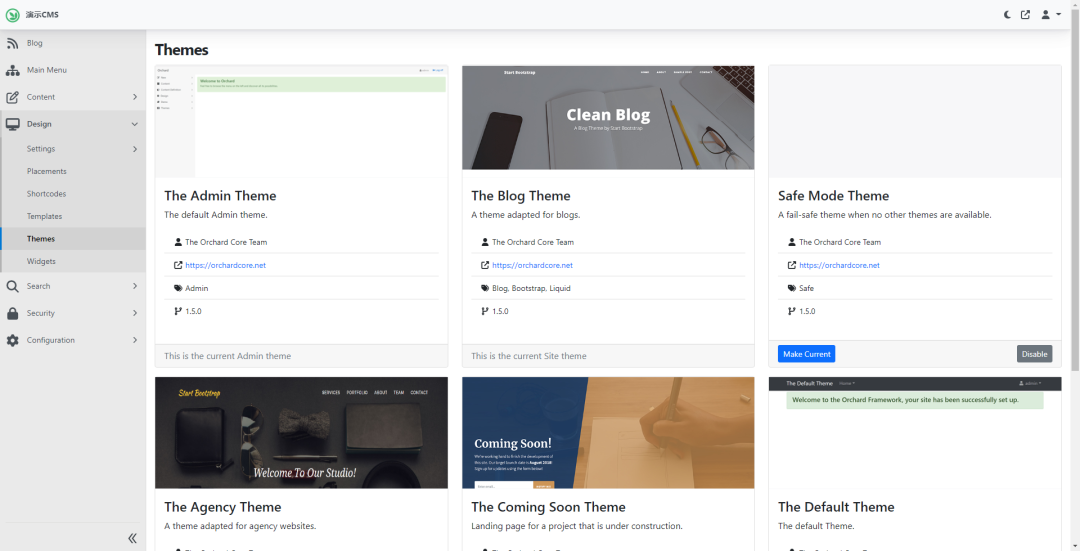Click the Admin Theme external link icon
The width and height of the screenshot is (1080, 551).
(x=178, y=265)
